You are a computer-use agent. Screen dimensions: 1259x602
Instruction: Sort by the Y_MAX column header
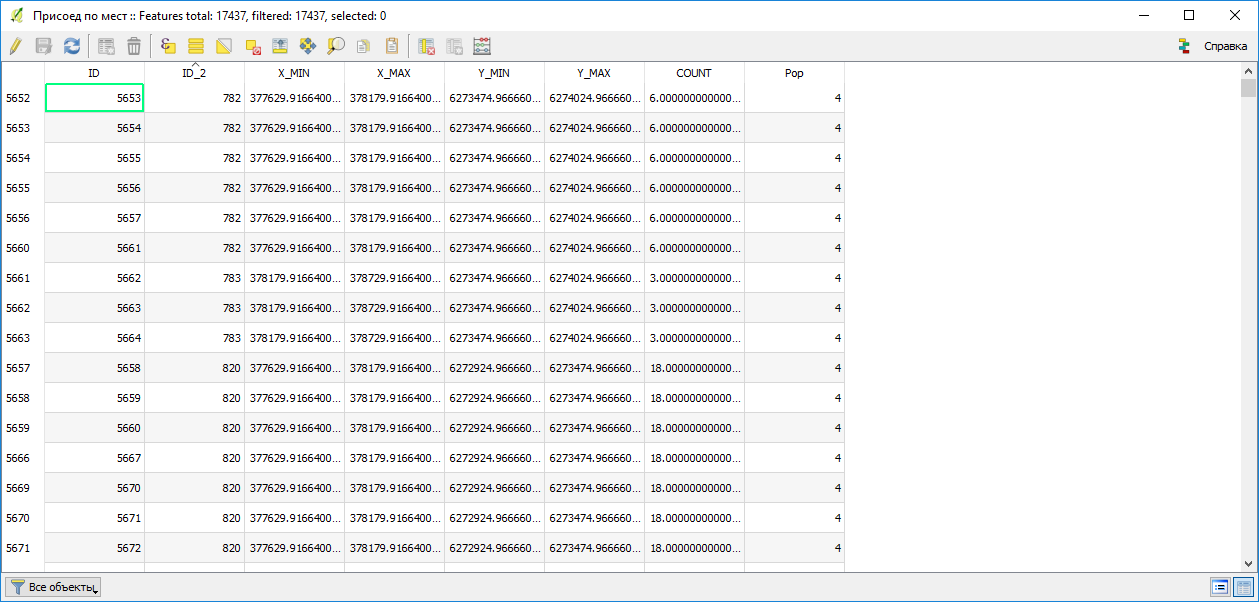coord(594,73)
